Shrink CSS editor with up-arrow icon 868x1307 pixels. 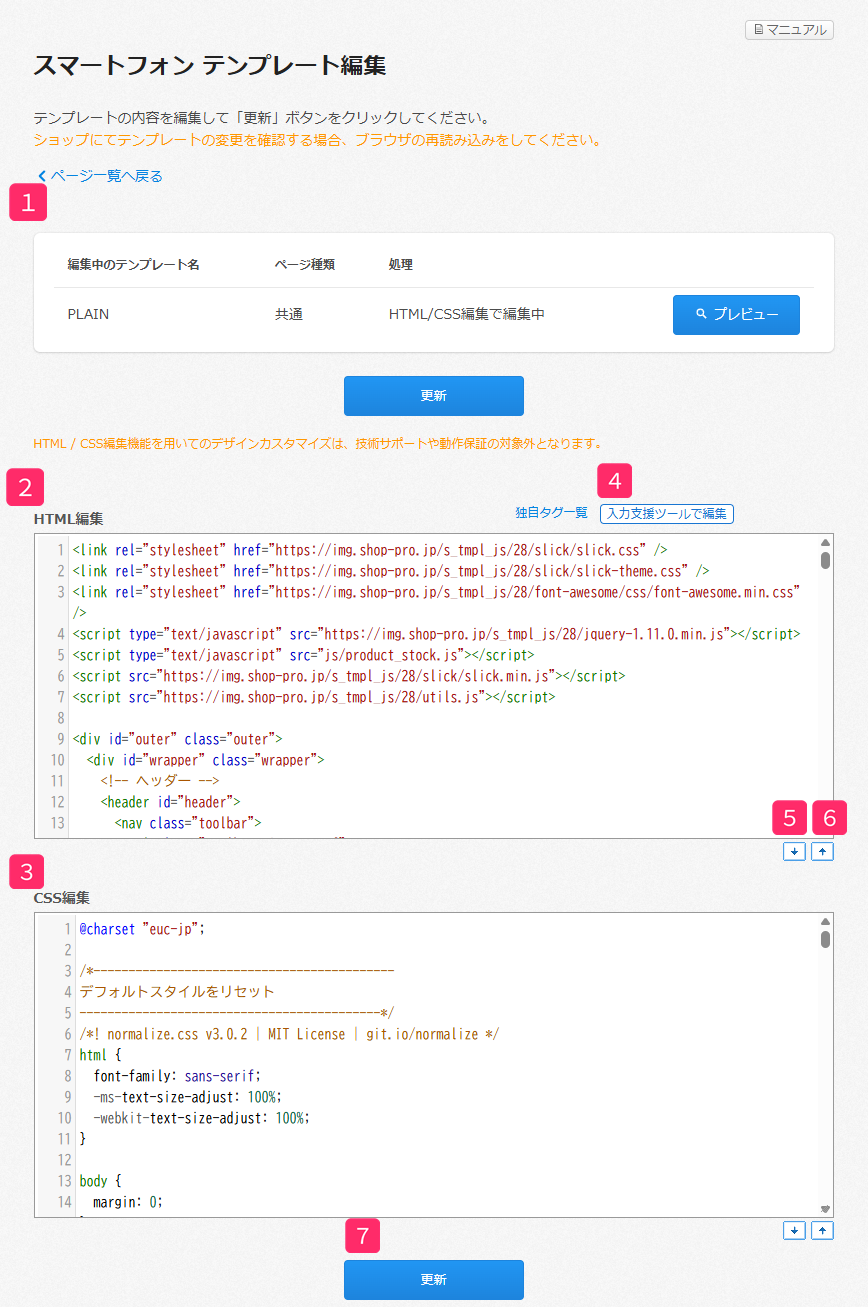click(x=822, y=1230)
